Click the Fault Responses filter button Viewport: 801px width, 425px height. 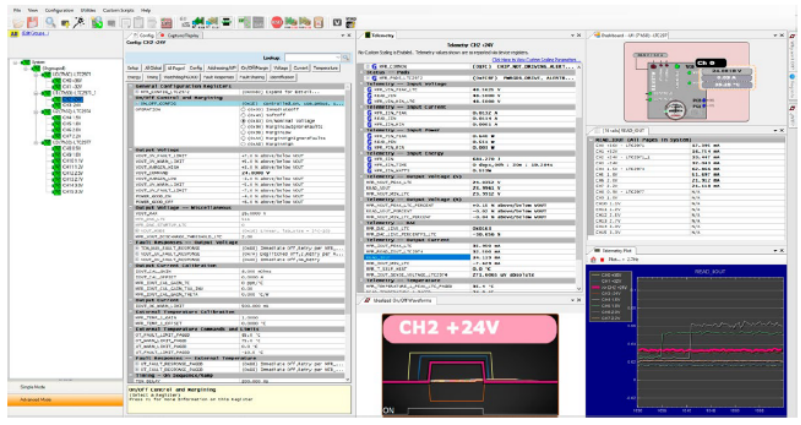coord(219,77)
